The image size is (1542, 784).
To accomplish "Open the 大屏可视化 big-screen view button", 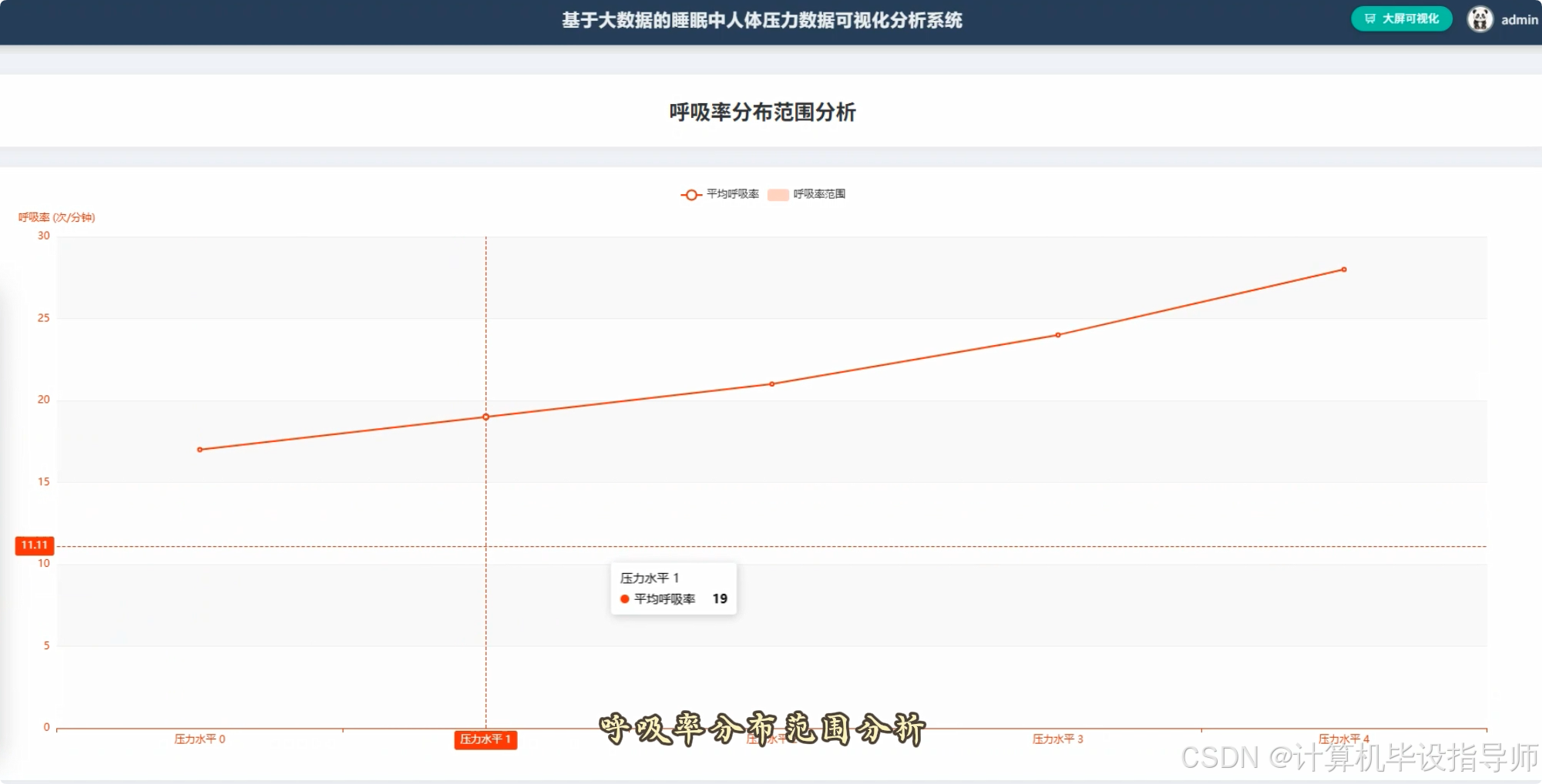I will pos(1401,19).
